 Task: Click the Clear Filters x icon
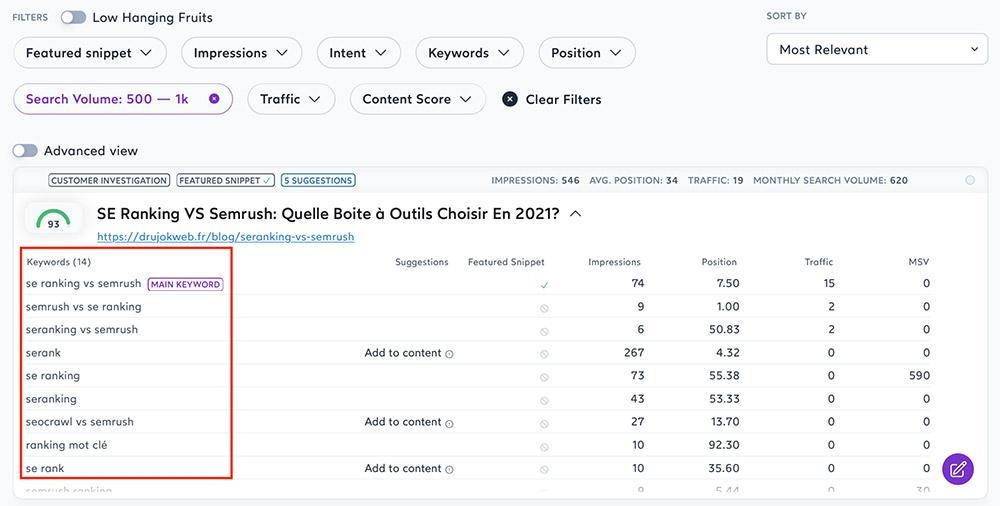(510, 99)
